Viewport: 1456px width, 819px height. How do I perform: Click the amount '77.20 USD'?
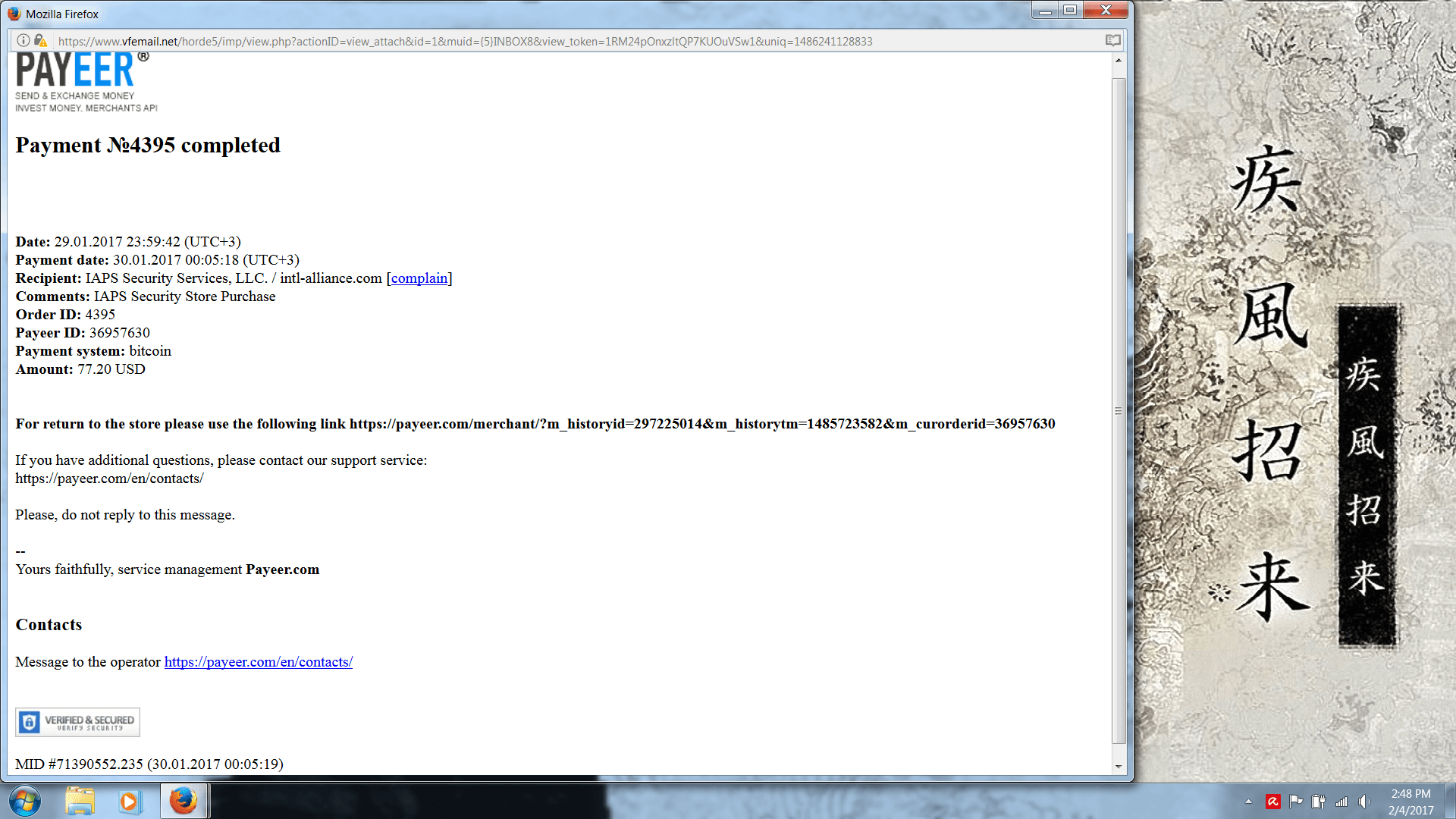tap(111, 369)
